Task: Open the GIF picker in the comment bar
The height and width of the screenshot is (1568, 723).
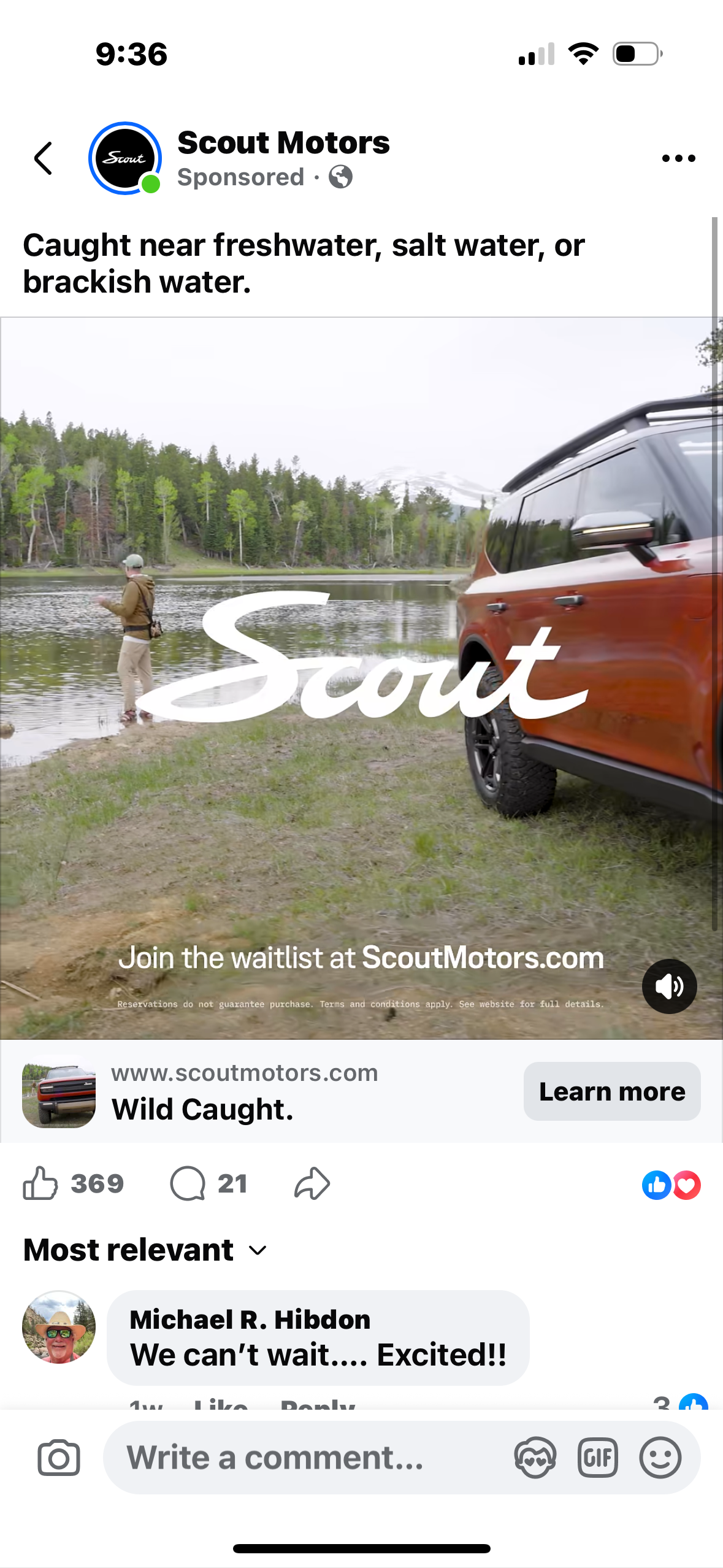Action: (x=597, y=1458)
